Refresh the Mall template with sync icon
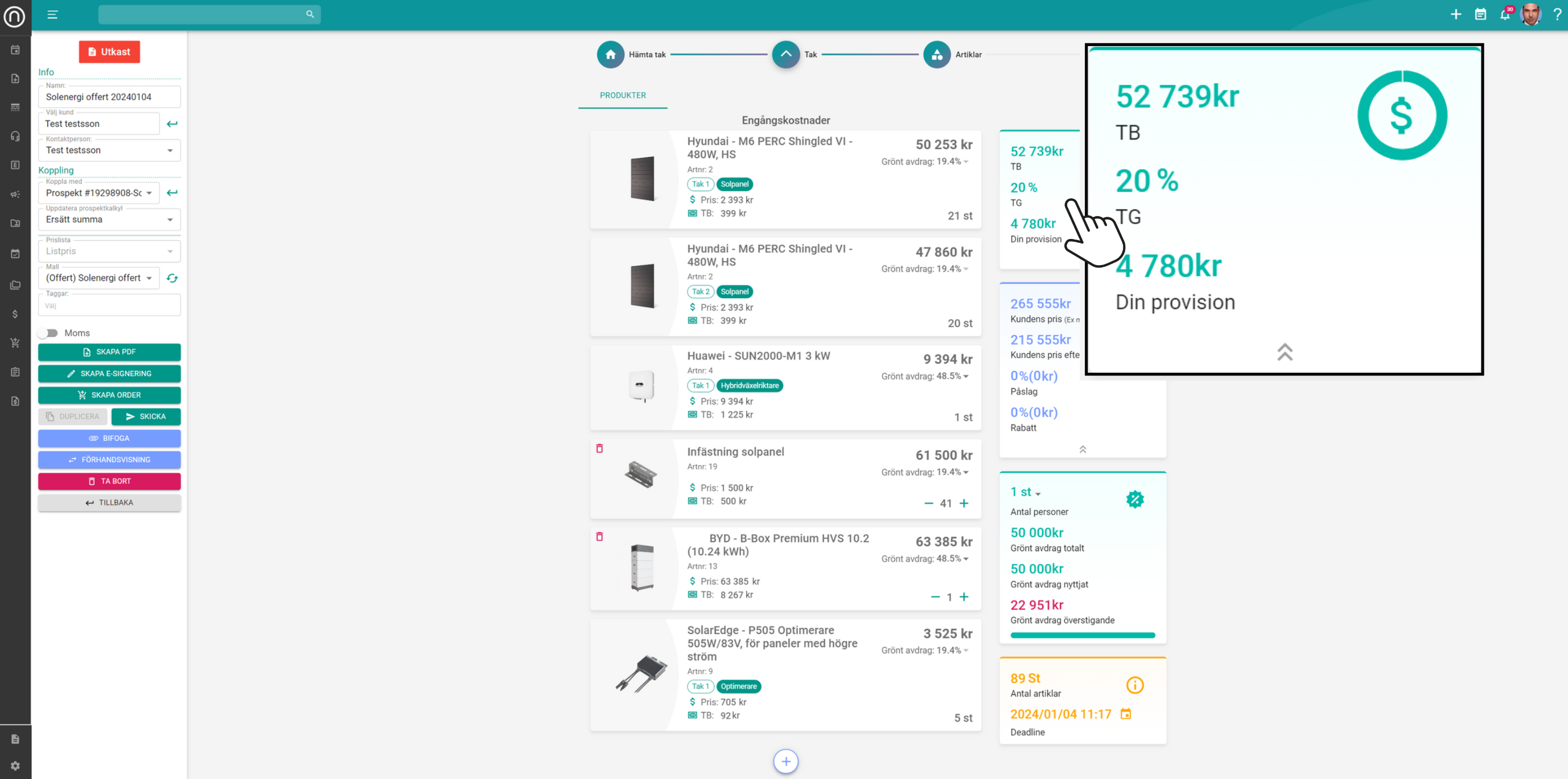 tap(172, 278)
